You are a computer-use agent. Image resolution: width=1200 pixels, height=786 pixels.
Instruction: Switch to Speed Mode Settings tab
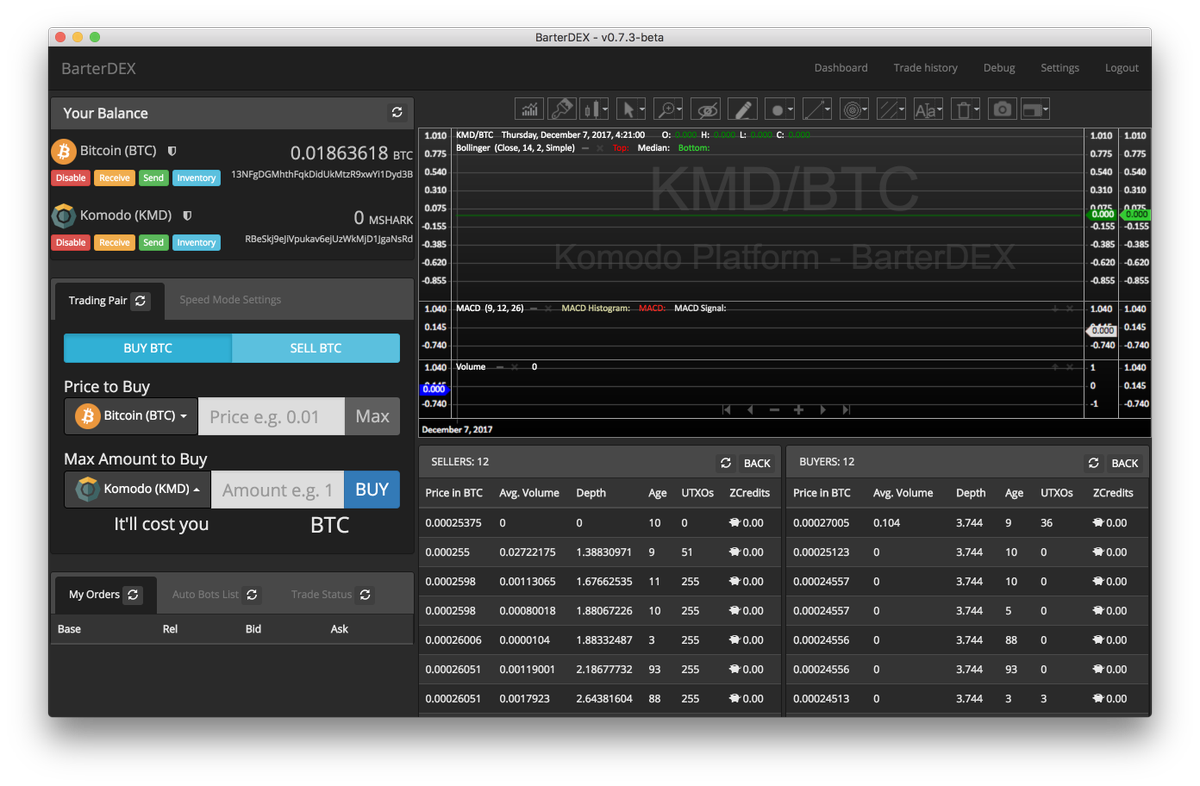coord(230,300)
